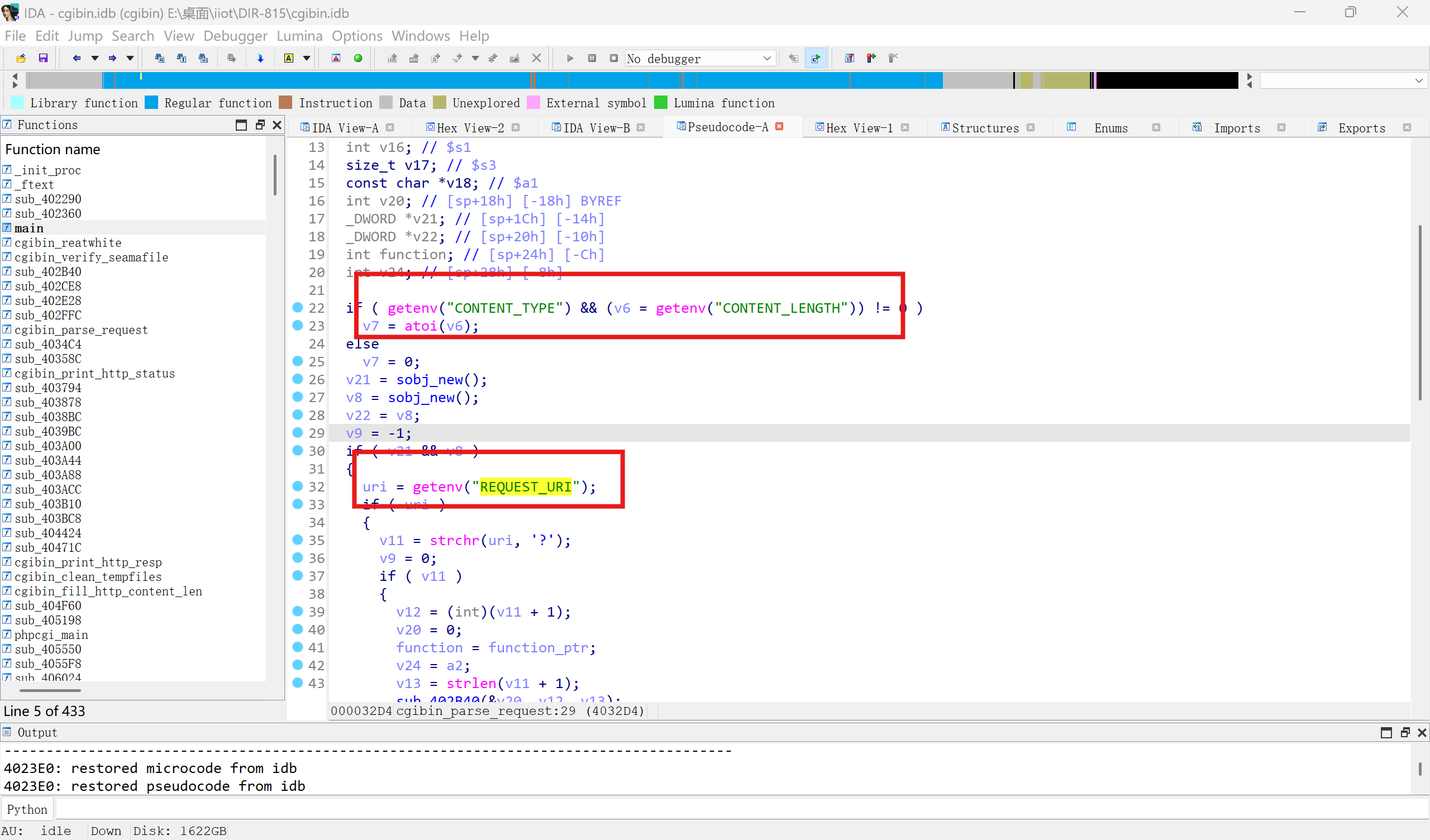Click the Save database icon
The height and width of the screenshot is (840, 1430).
43,58
